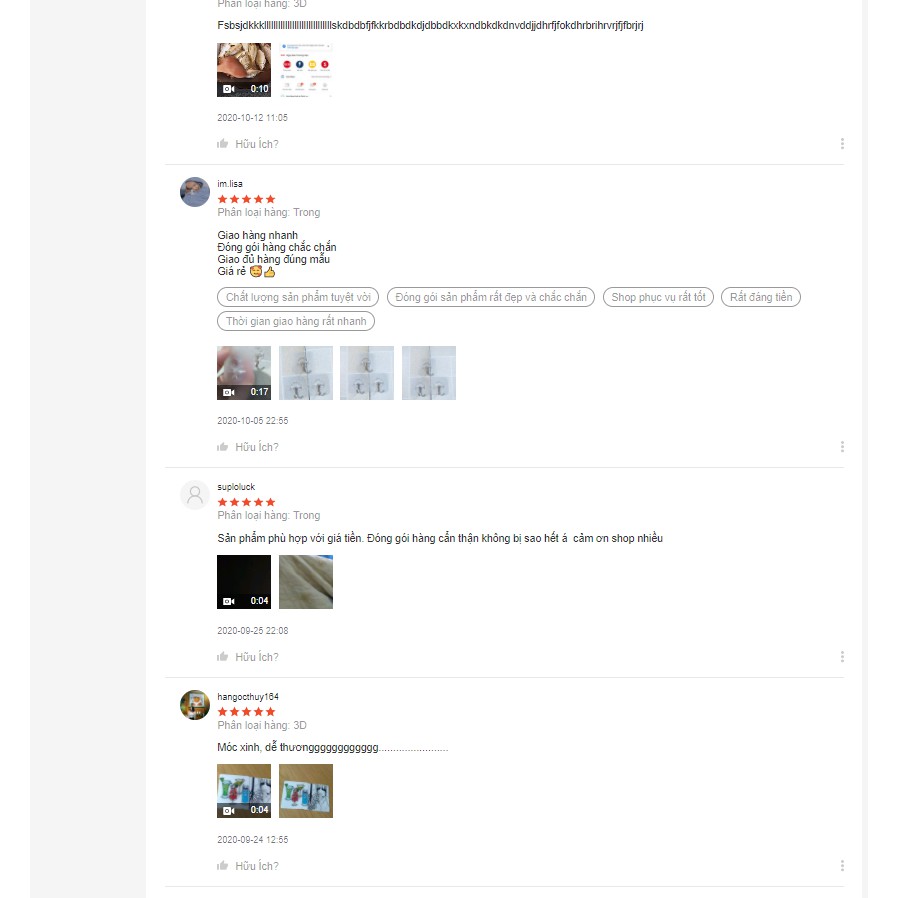Open hangocthuy164's profile avatar
The width and height of the screenshot is (898, 898).
195,704
